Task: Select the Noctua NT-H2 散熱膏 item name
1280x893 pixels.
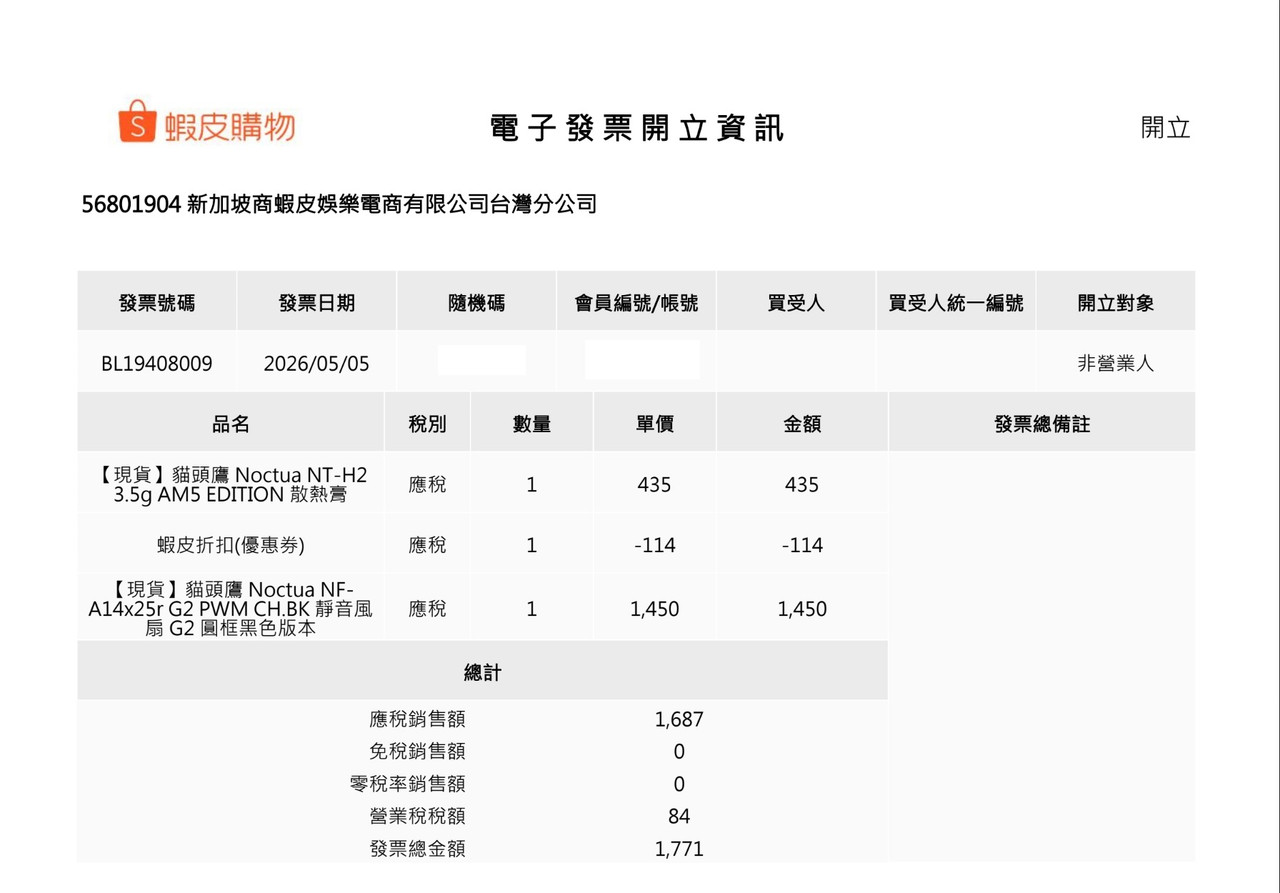Action: tap(231, 483)
